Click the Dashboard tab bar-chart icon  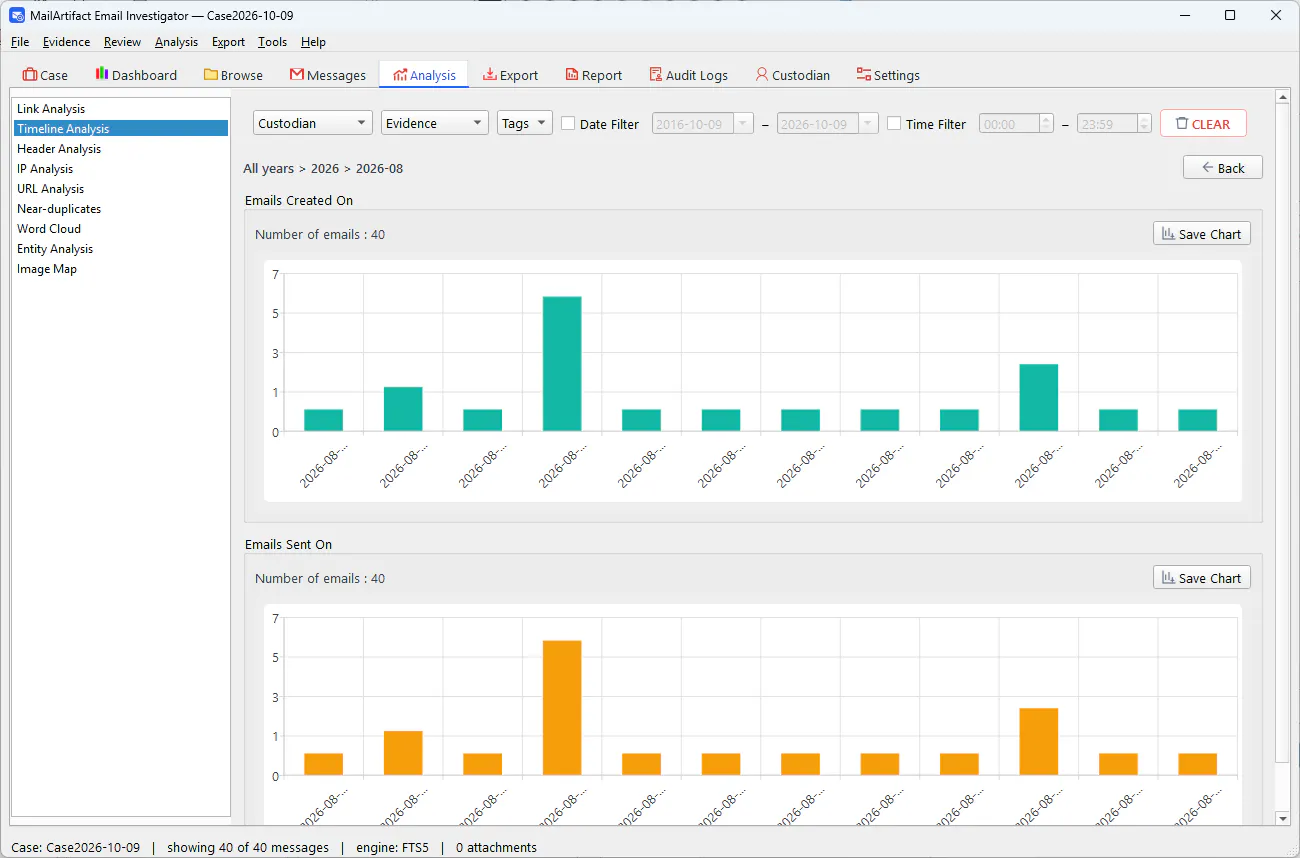[x=102, y=74]
